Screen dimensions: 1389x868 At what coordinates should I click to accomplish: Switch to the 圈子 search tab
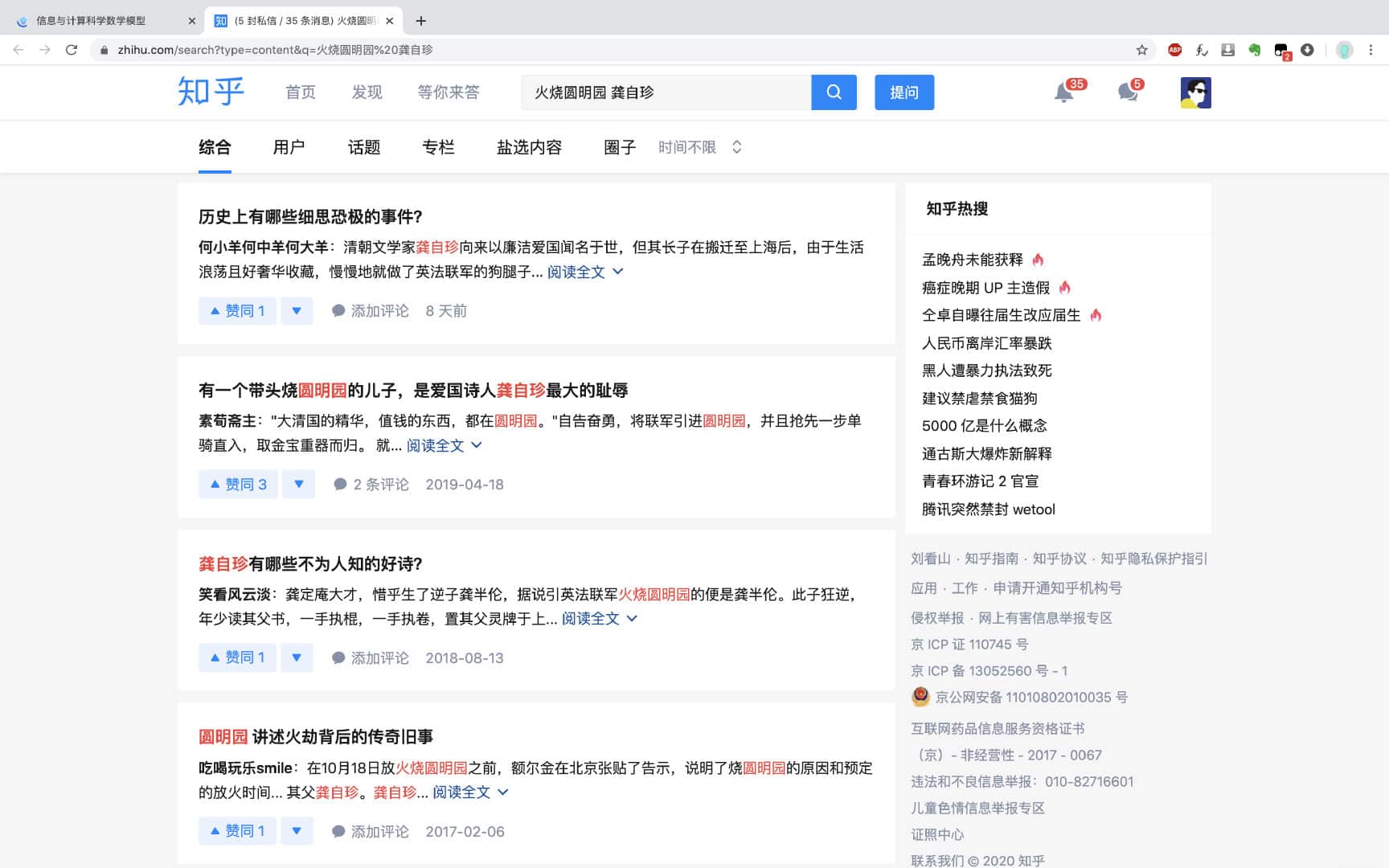tap(620, 147)
